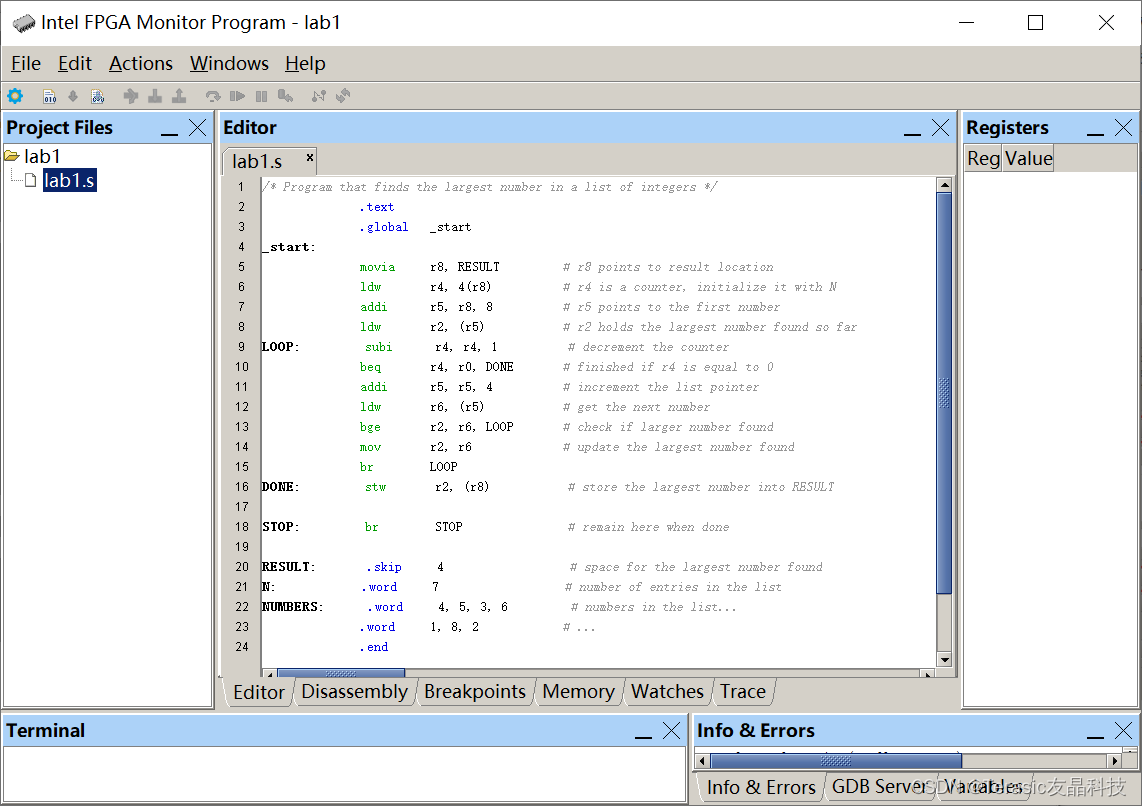Click the Continue execution icon
The image size is (1142, 806).
[x=238, y=96]
